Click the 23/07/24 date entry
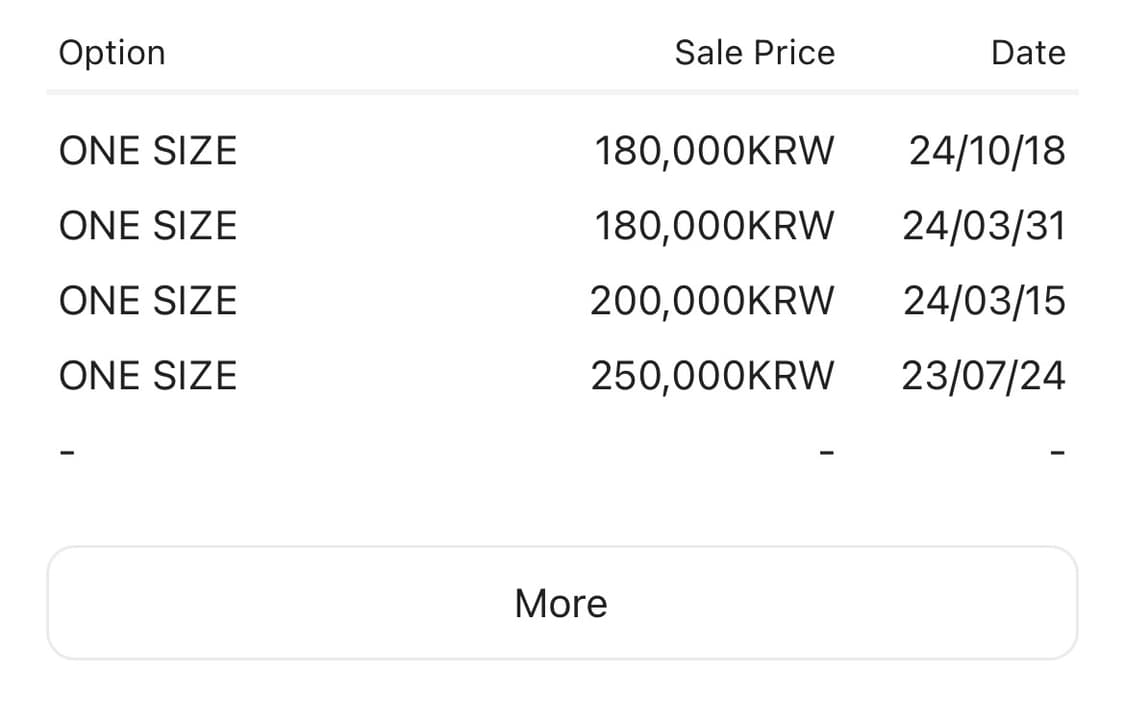 983,376
